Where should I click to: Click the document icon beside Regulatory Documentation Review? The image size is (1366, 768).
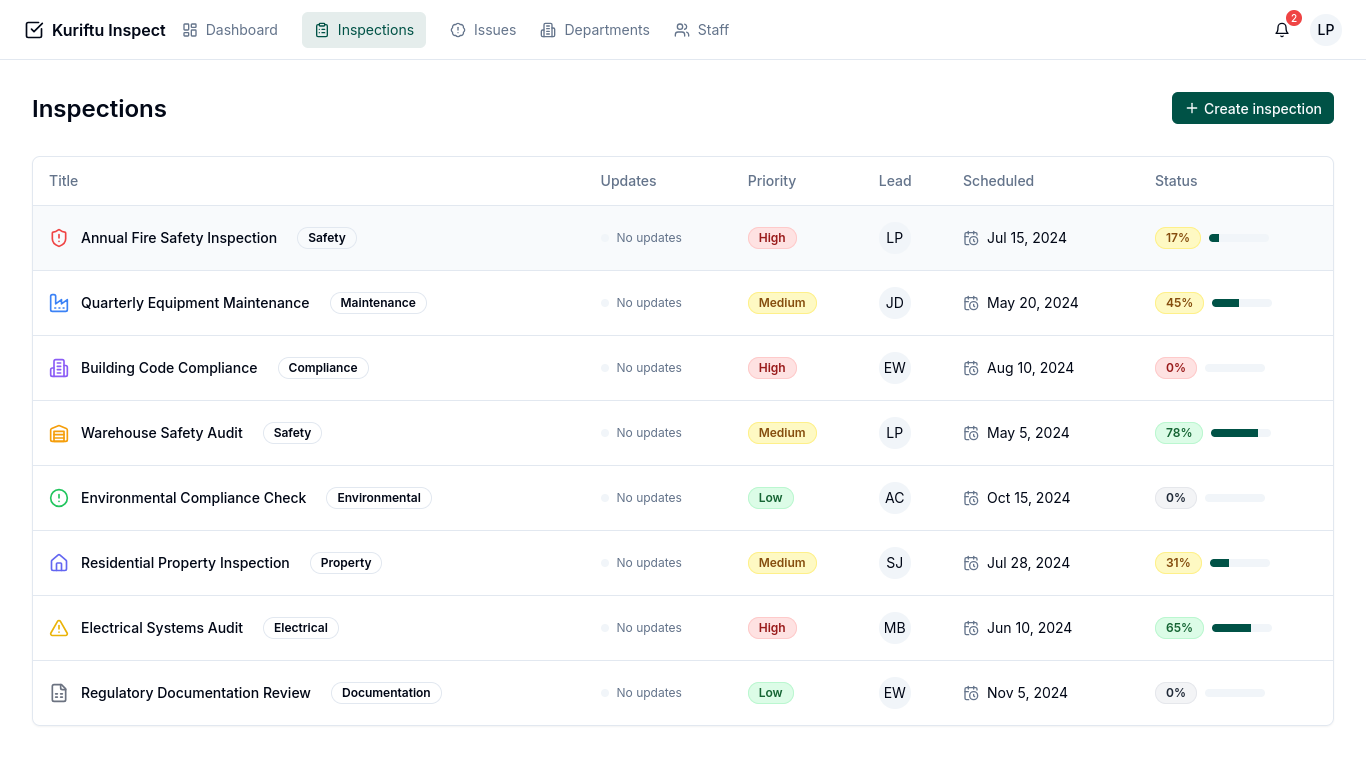[x=59, y=692]
